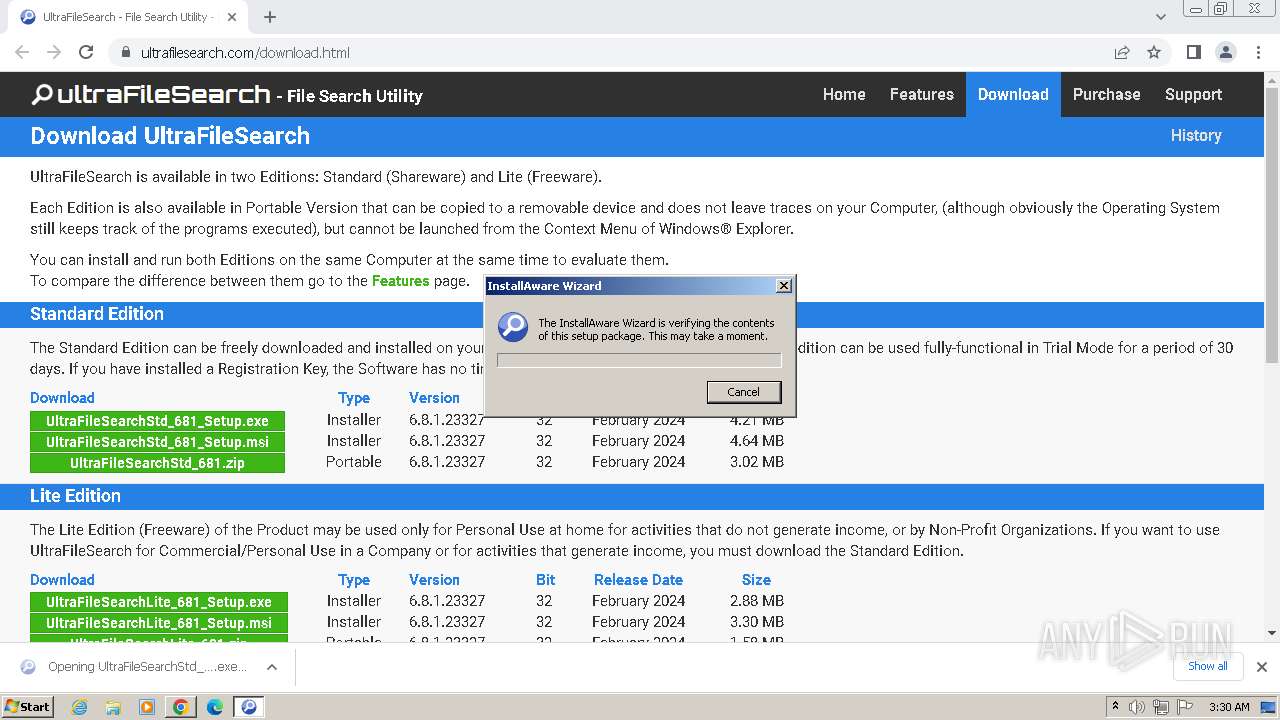Image resolution: width=1280 pixels, height=720 pixels.
Task: Click the InstallAware Wizard magnifier icon
Action: [513, 327]
